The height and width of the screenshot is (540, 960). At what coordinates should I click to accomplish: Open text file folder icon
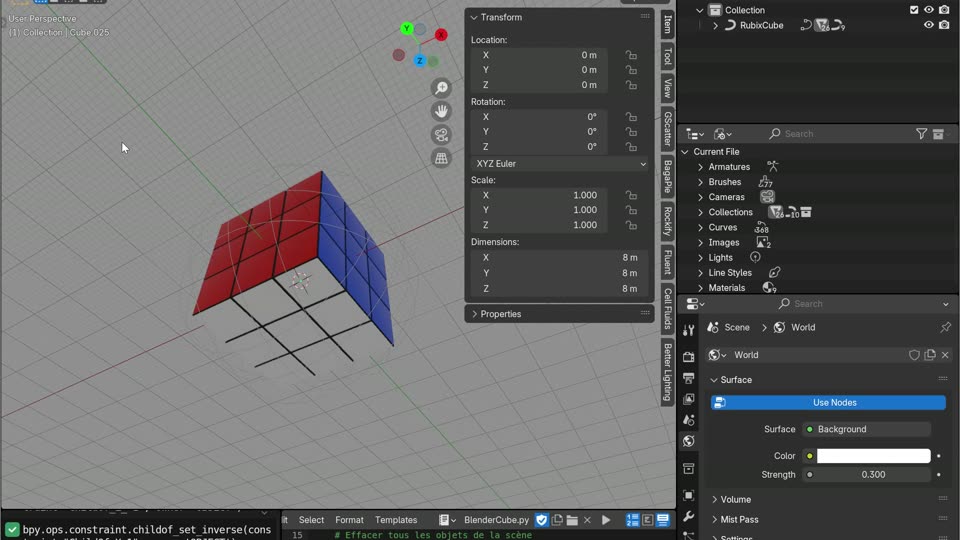click(x=572, y=520)
